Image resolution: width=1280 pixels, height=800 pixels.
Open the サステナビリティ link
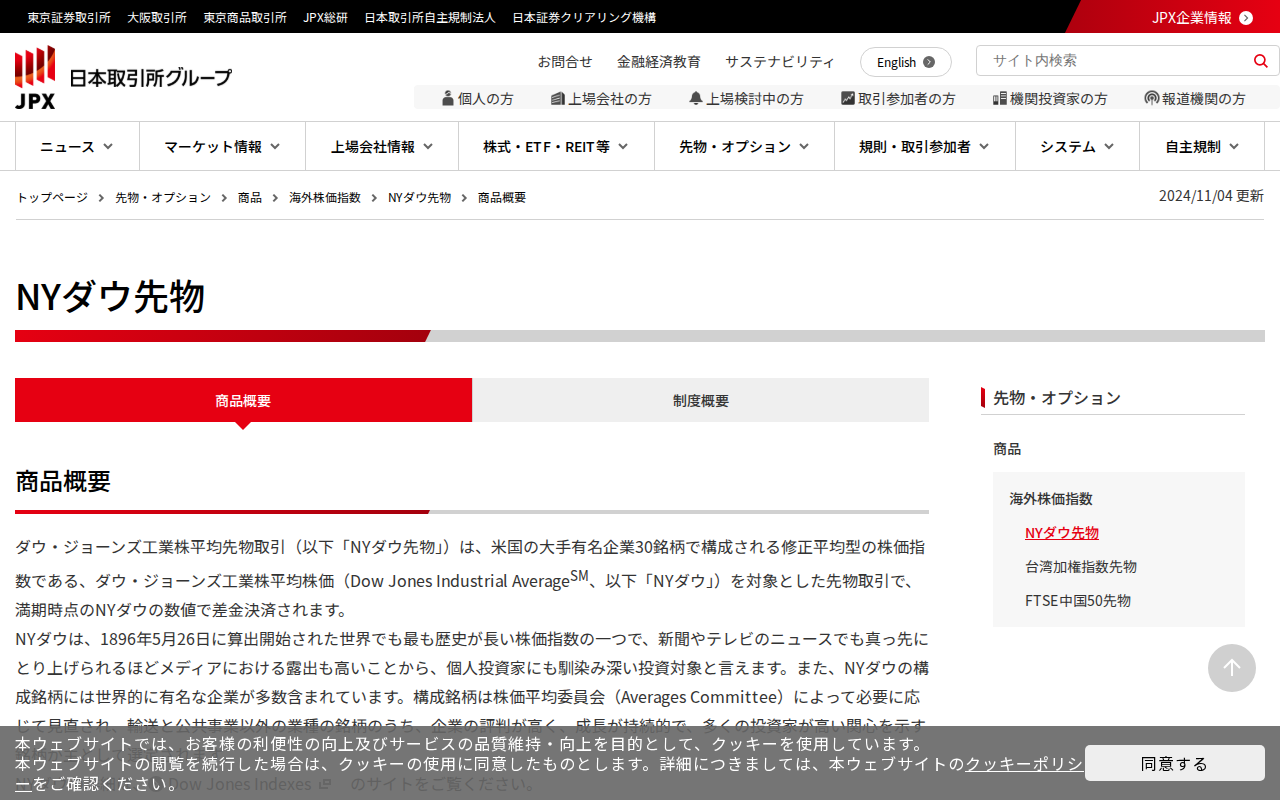(780, 61)
